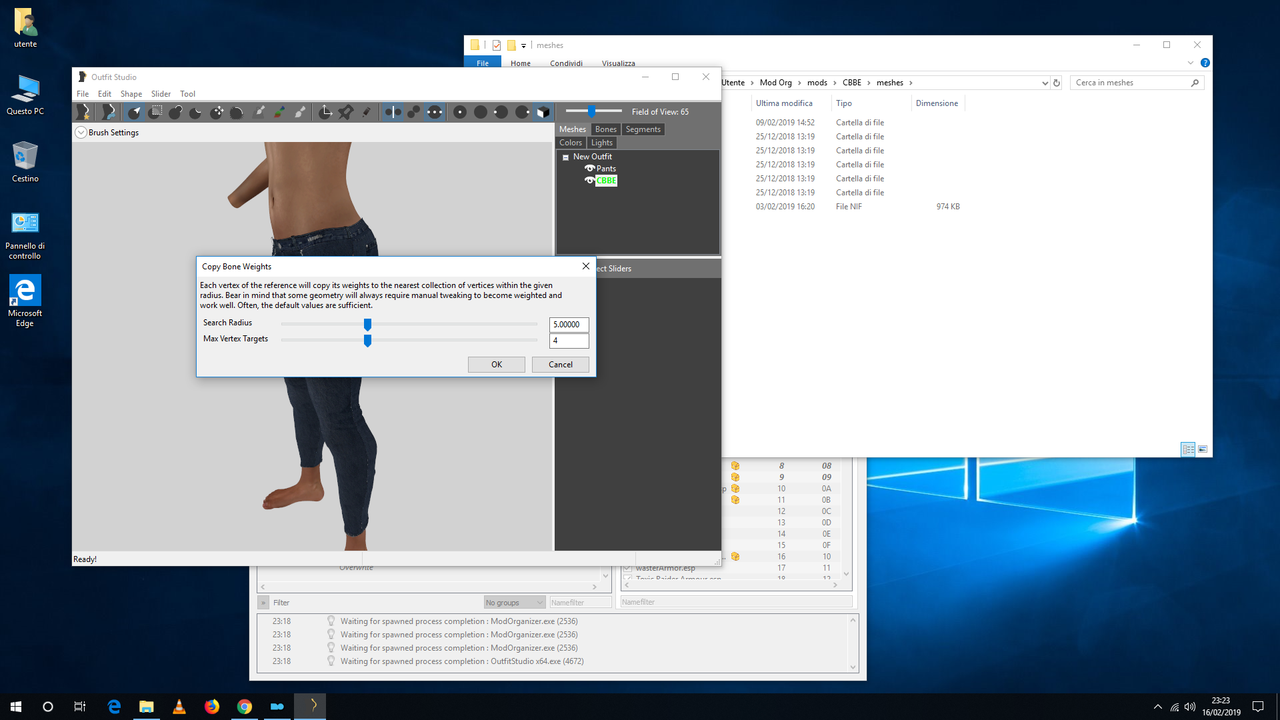Click the pin Pivot tool
1280x720 pixels.
(346, 112)
